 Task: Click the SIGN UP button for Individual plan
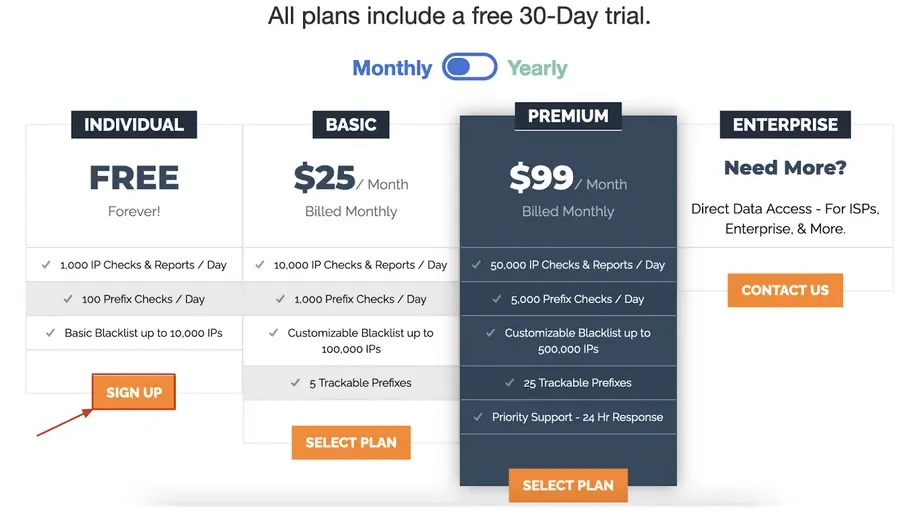pyautogui.click(x=134, y=392)
